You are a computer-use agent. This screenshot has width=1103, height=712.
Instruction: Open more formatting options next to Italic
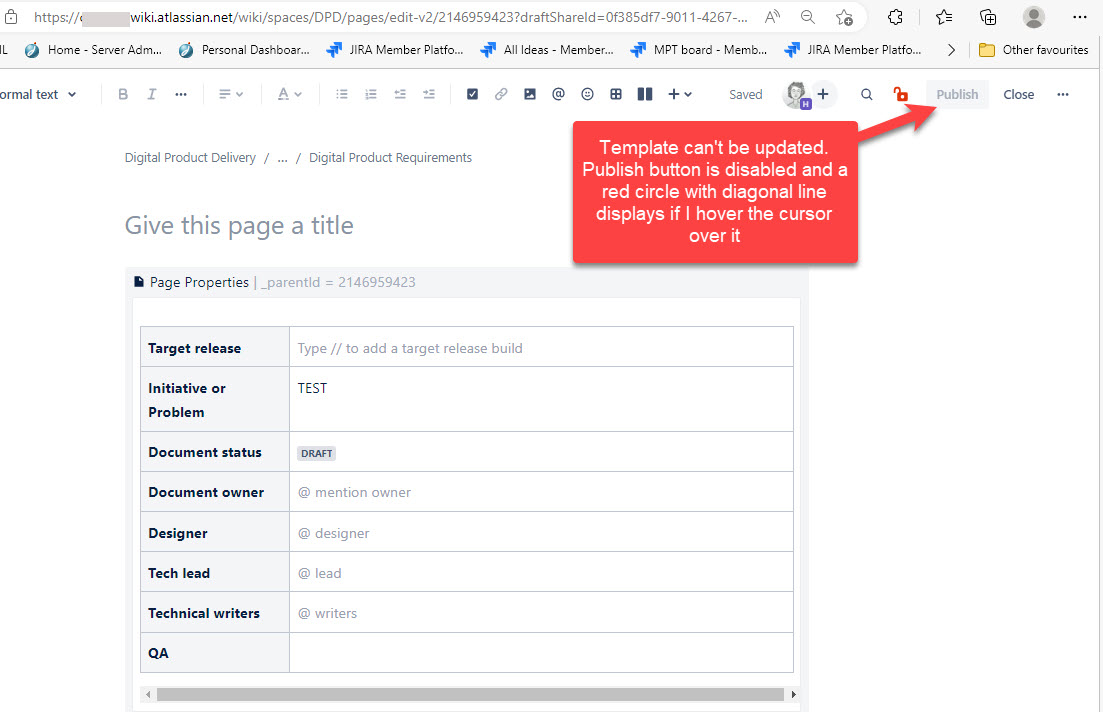(x=181, y=94)
